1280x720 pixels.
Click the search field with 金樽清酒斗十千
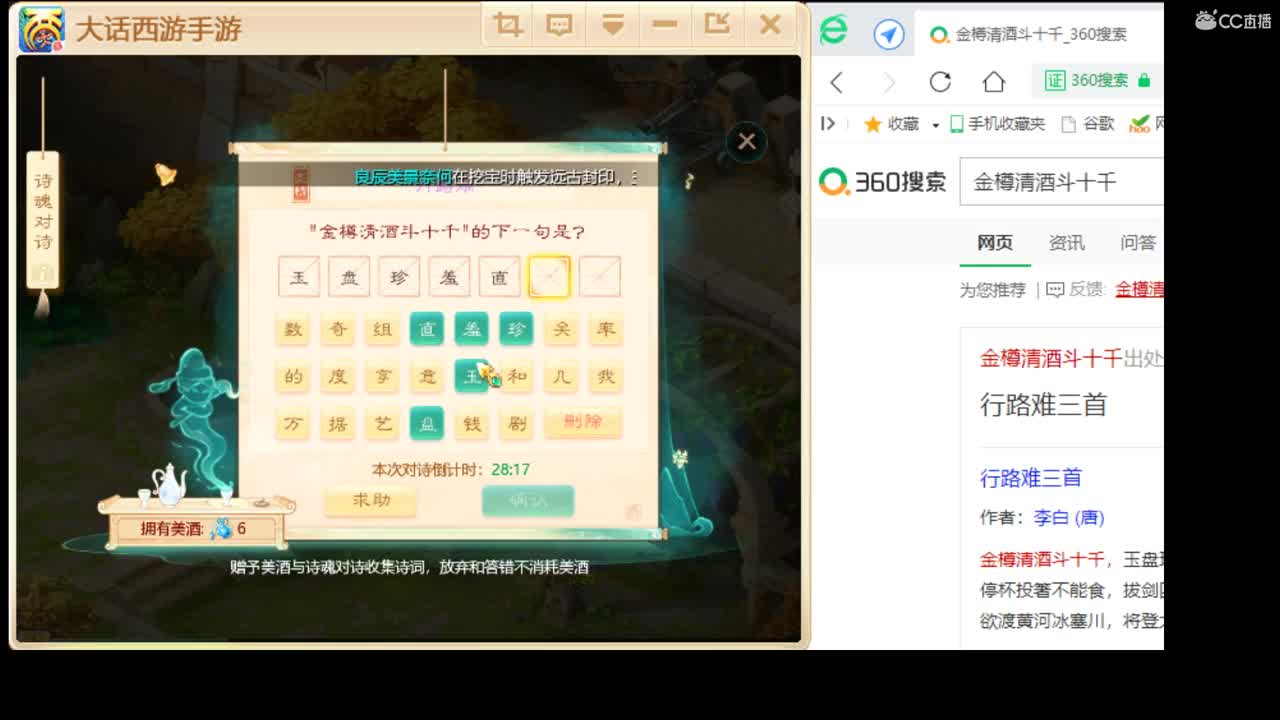[x=1061, y=182]
